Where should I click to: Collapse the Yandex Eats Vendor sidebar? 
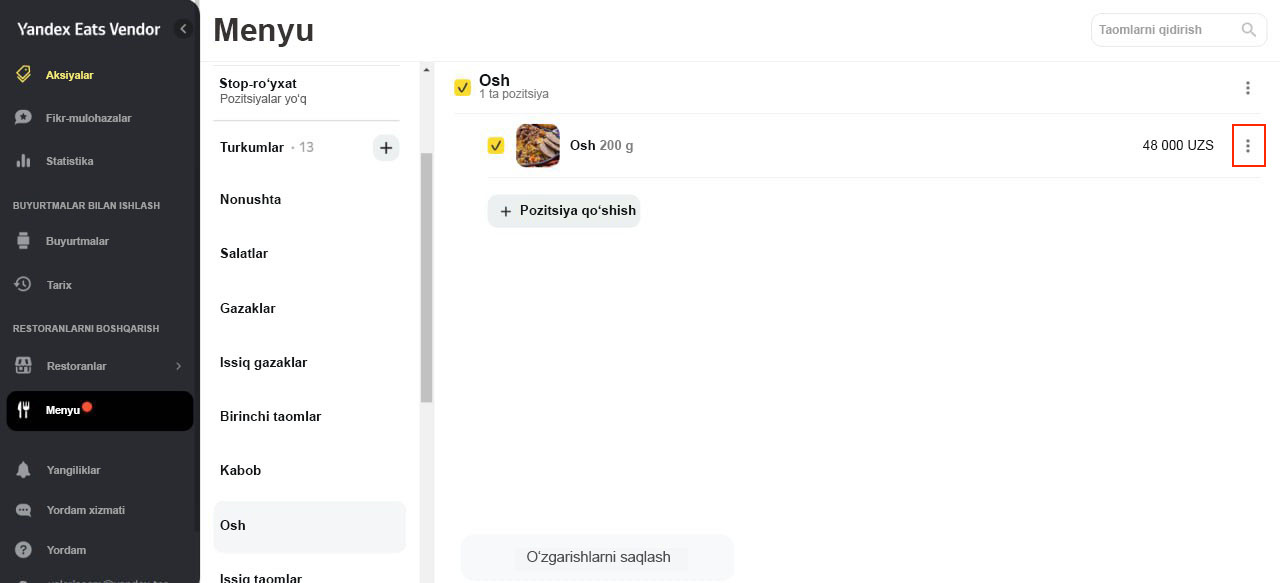(x=183, y=29)
